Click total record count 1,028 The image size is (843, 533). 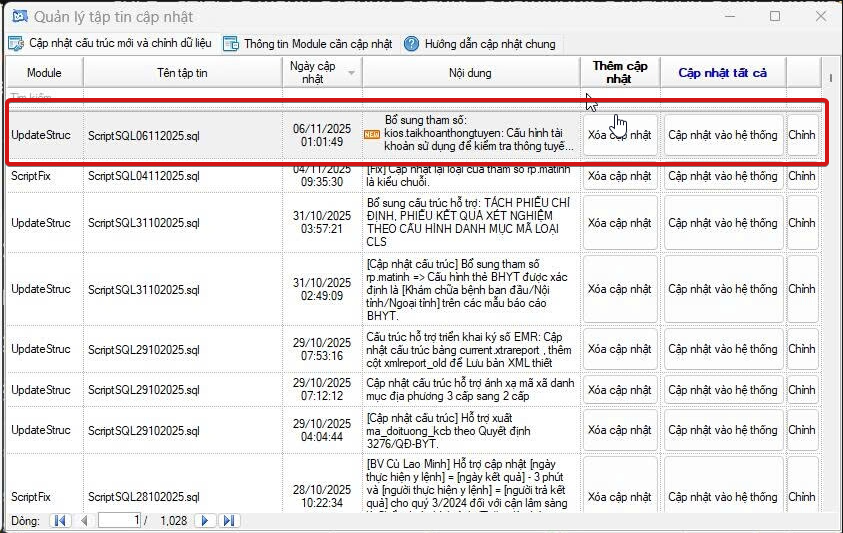coord(174,521)
